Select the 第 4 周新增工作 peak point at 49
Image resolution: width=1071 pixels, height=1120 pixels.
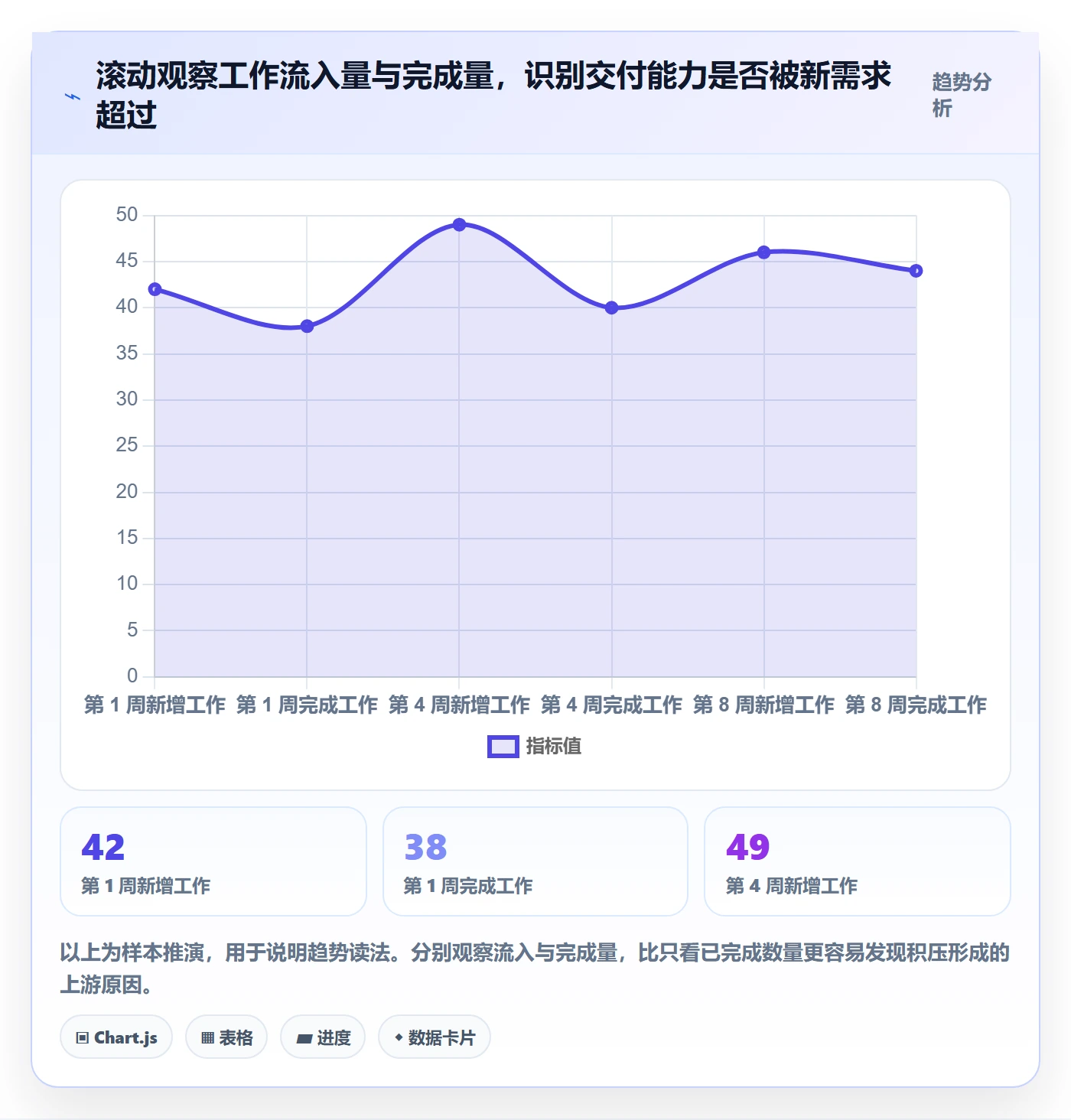tap(459, 225)
